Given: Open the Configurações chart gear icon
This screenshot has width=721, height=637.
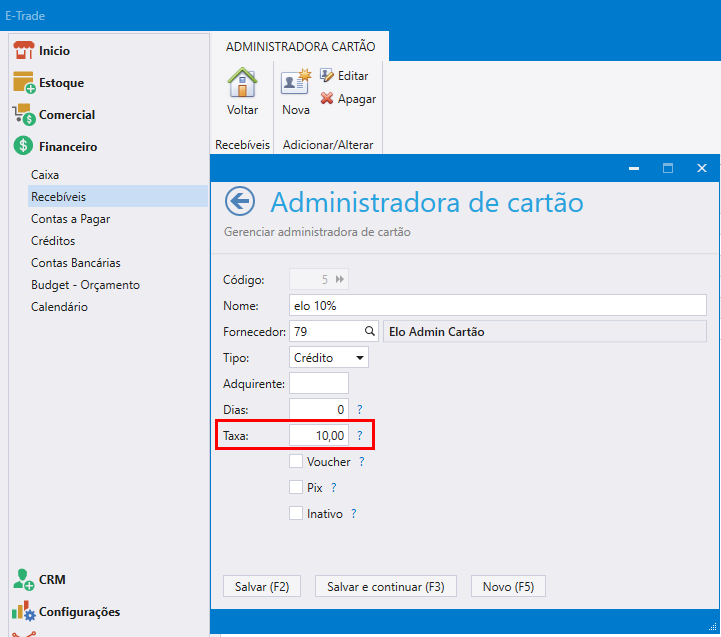Looking at the screenshot, I should [x=23, y=611].
